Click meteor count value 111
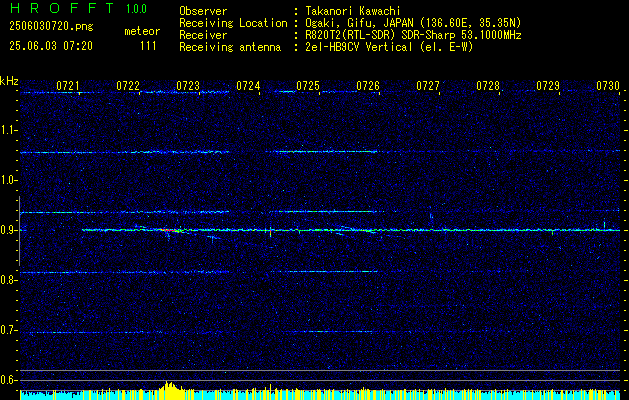 (148, 46)
